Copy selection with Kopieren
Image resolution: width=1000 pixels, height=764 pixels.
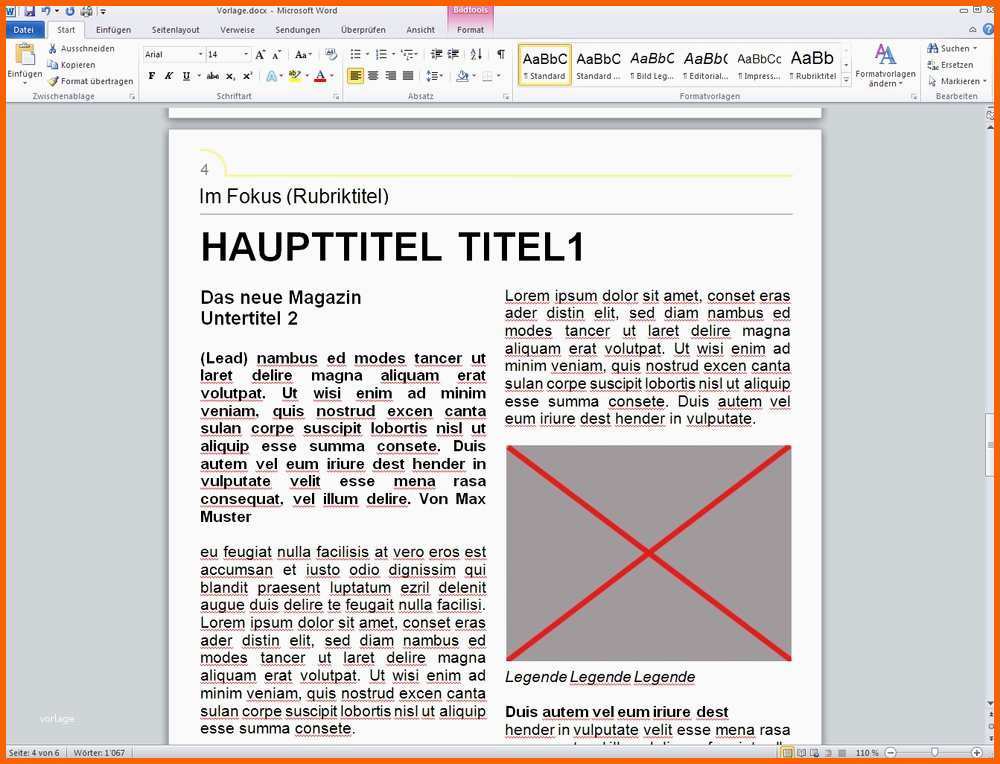(x=71, y=65)
